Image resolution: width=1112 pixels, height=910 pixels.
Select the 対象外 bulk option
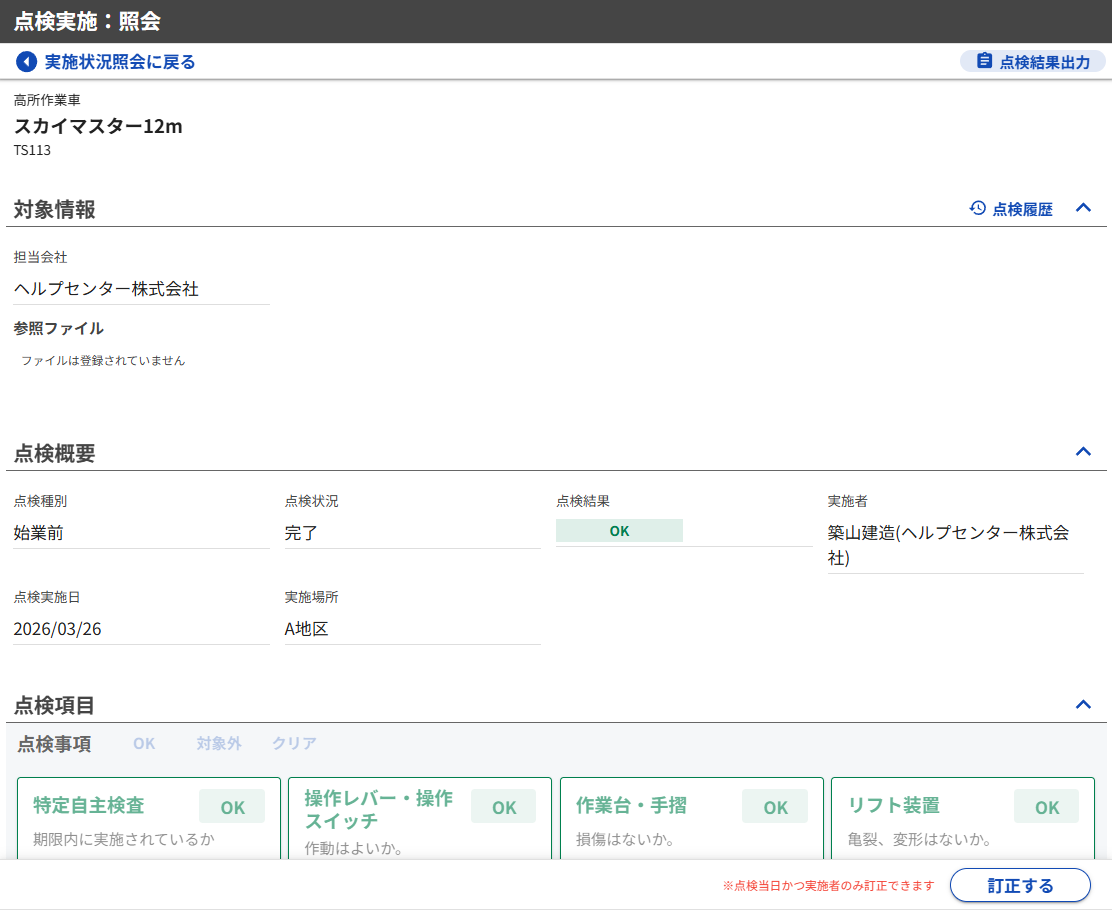tap(219, 744)
